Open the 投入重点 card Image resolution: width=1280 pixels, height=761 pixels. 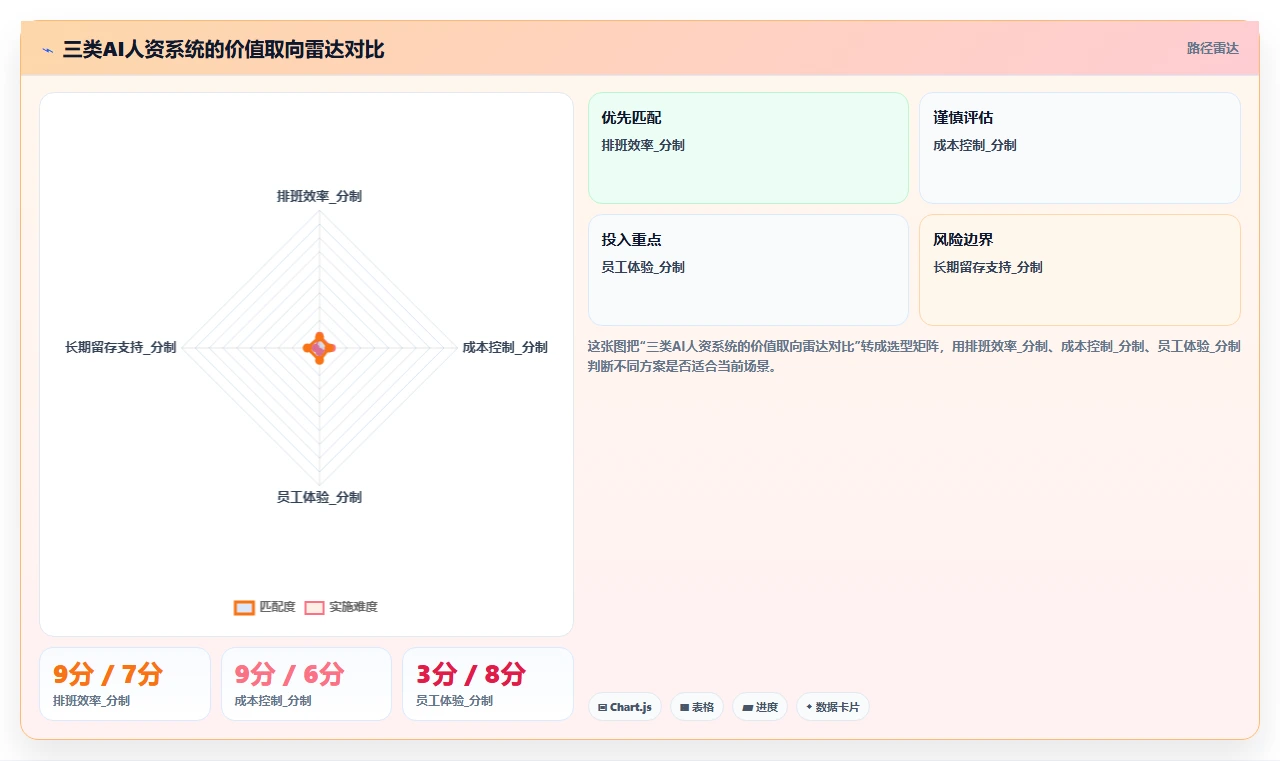(x=748, y=270)
